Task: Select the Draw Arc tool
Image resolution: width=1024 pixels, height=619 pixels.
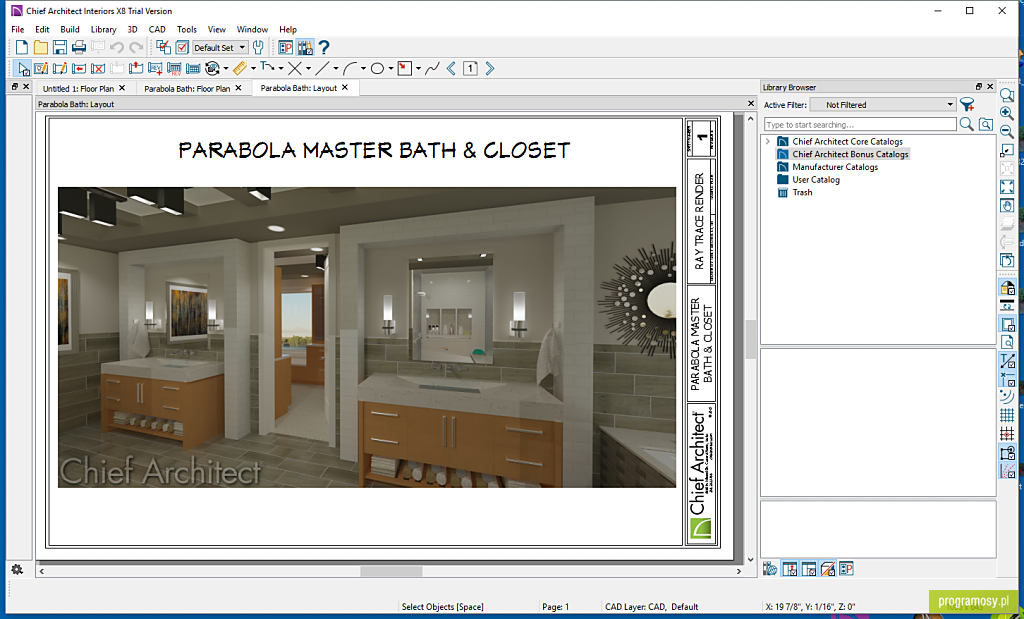Action: tap(349, 68)
